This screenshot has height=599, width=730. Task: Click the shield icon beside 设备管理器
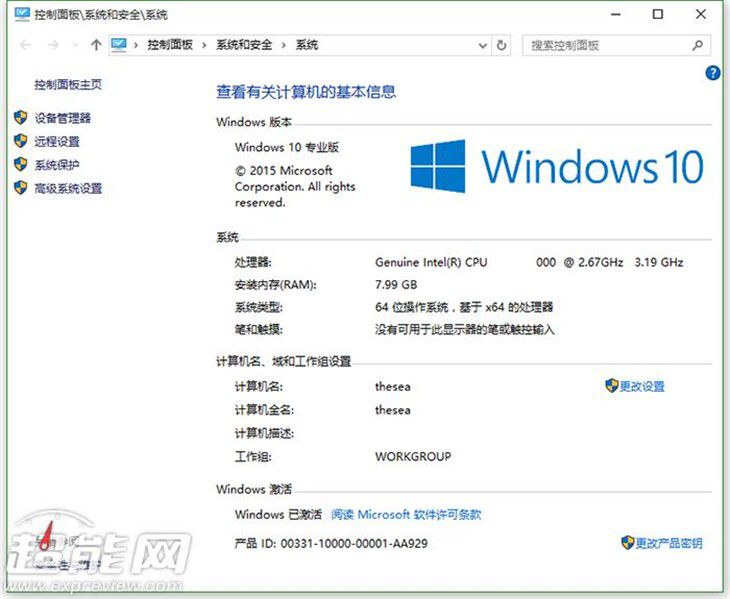(x=20, y=117)
